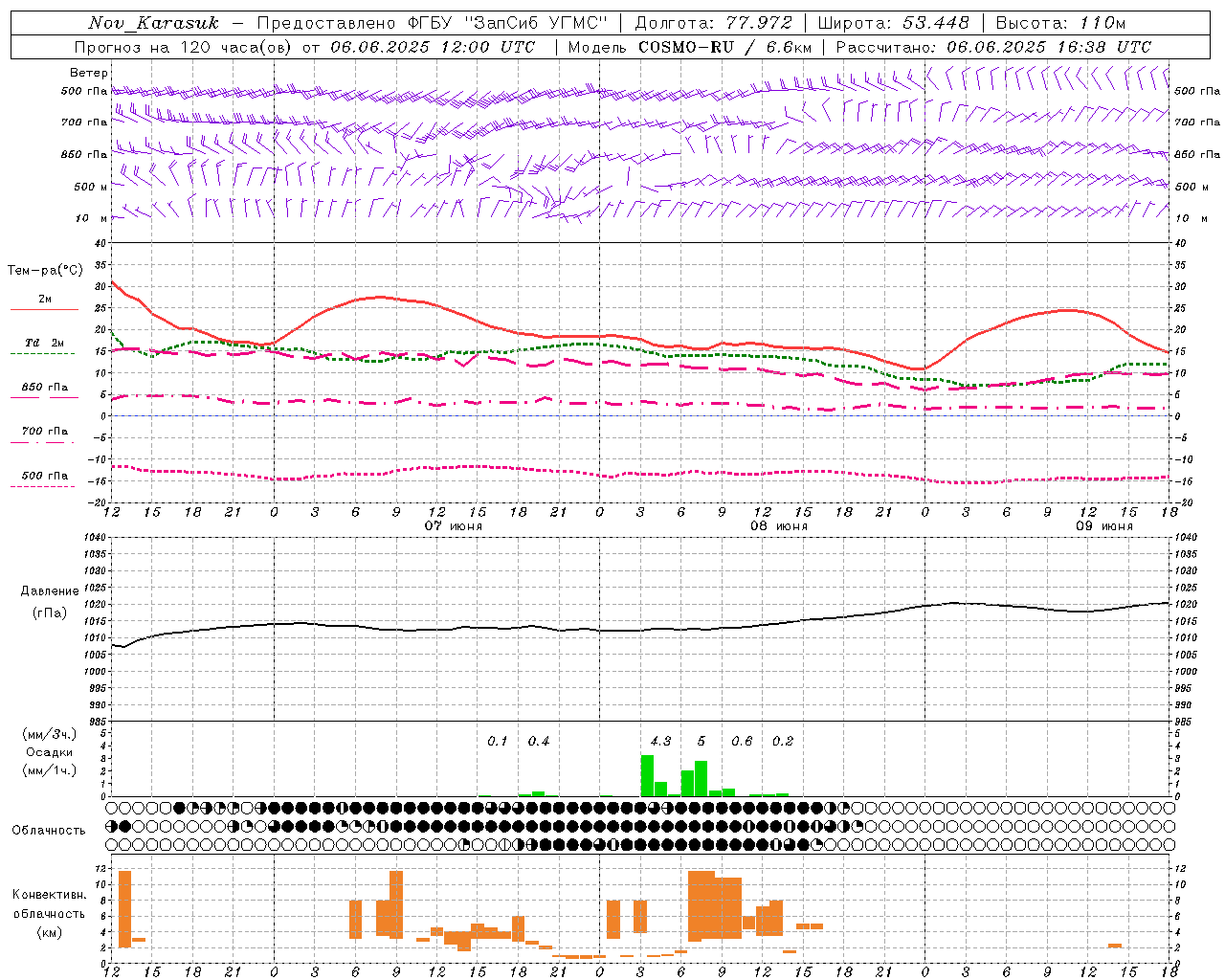Image resolution: width=1225 pixels, height=980 pixels.
Task: Click the Nov_Karasuk station title
Action: (x=153, y=23)
